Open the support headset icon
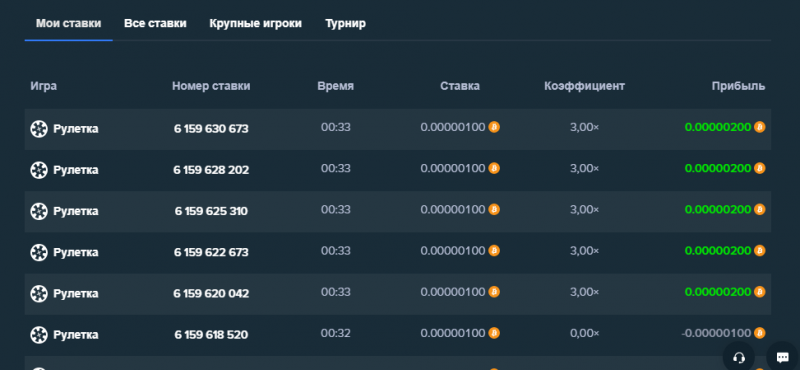The height and width of the screenshot is (370, 800). coord(738,357)
